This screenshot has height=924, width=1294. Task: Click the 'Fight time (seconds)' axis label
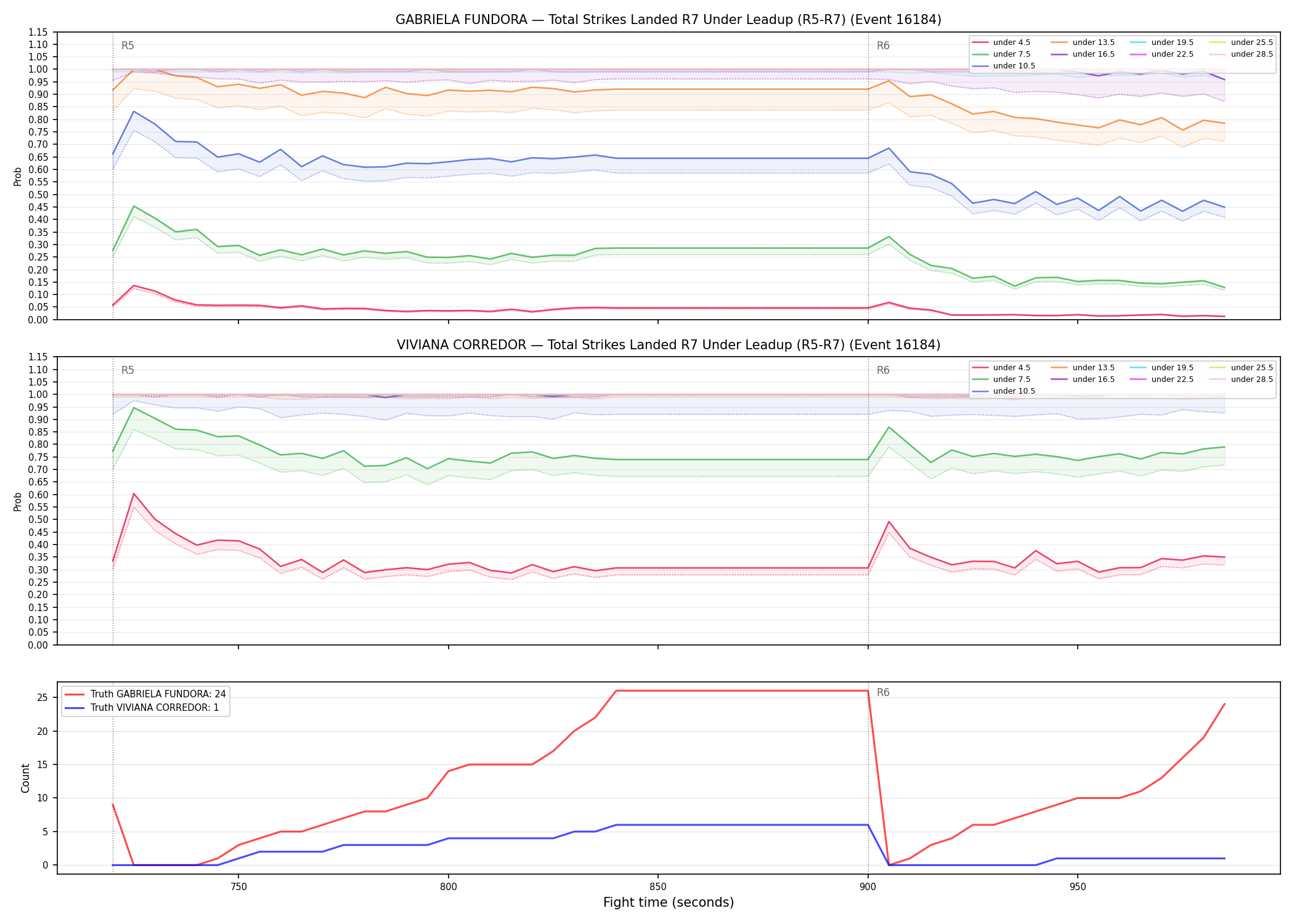(x=669, y=902)
